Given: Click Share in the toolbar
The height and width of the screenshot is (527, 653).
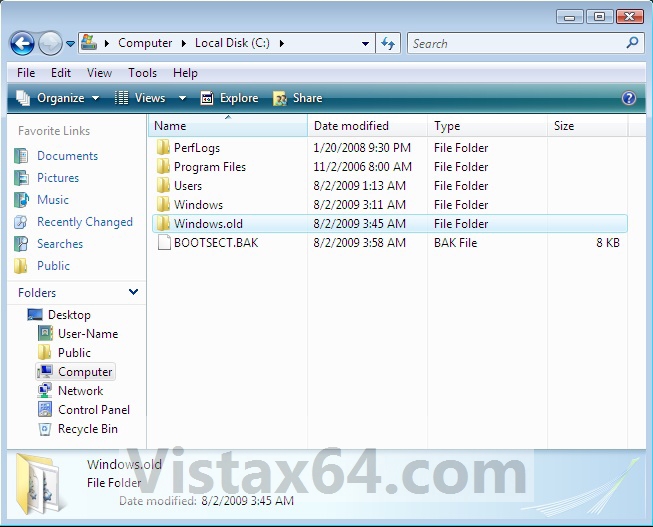Looking at the screenshot, I should (298, 98).
